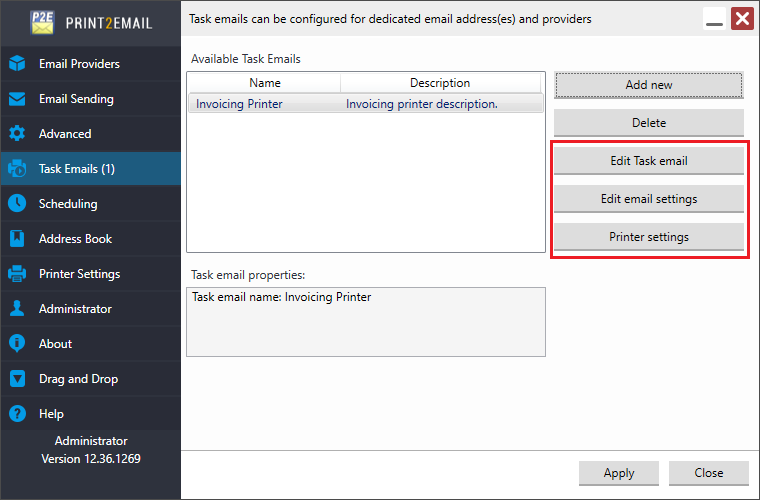The width and height of the screenshot is (760, 500).
Task: Click the Scheduling clock icon
Action: (x=17, y=204)
